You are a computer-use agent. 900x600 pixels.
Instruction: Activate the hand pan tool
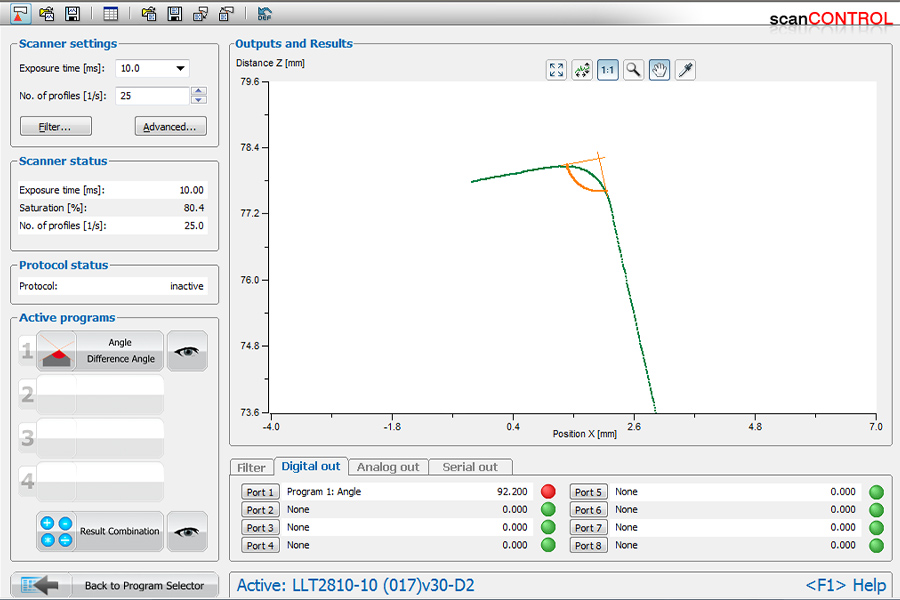pos(659,69)
